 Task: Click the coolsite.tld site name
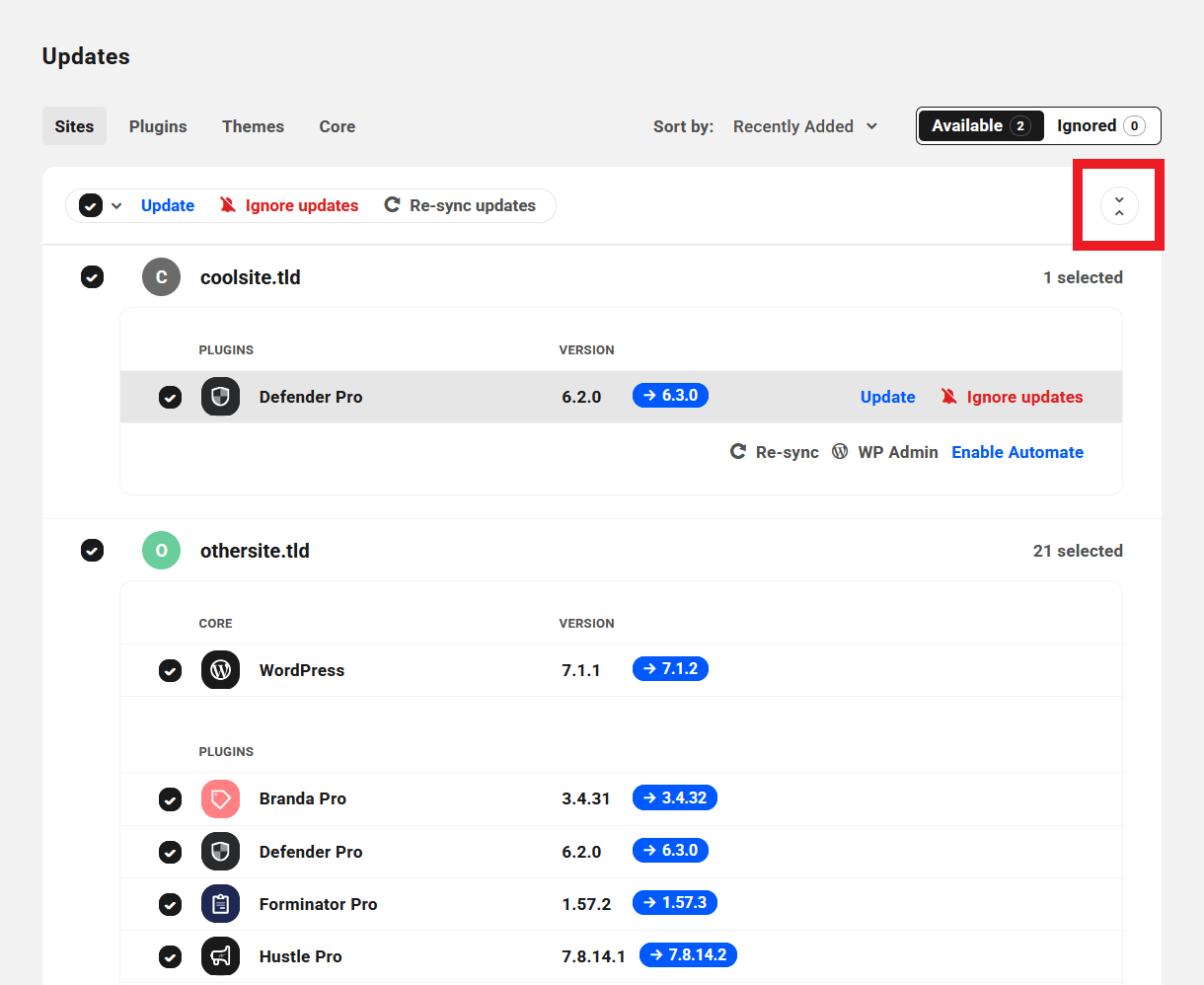(x=251, y=277)
